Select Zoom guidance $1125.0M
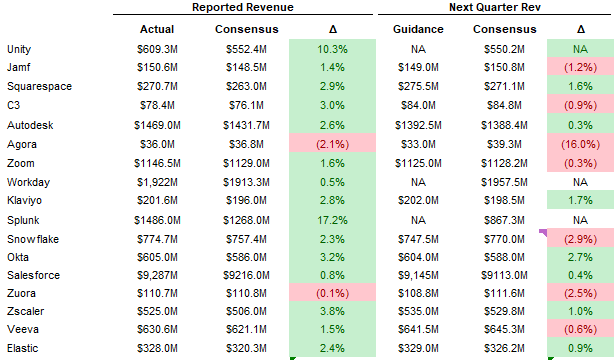This screenshot has height=360, width=614. (418, 163)
